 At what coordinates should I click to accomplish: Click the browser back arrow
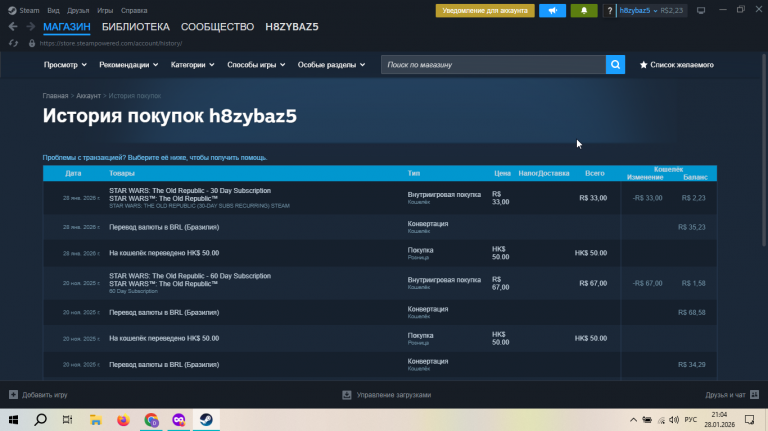tap(12, 27)
